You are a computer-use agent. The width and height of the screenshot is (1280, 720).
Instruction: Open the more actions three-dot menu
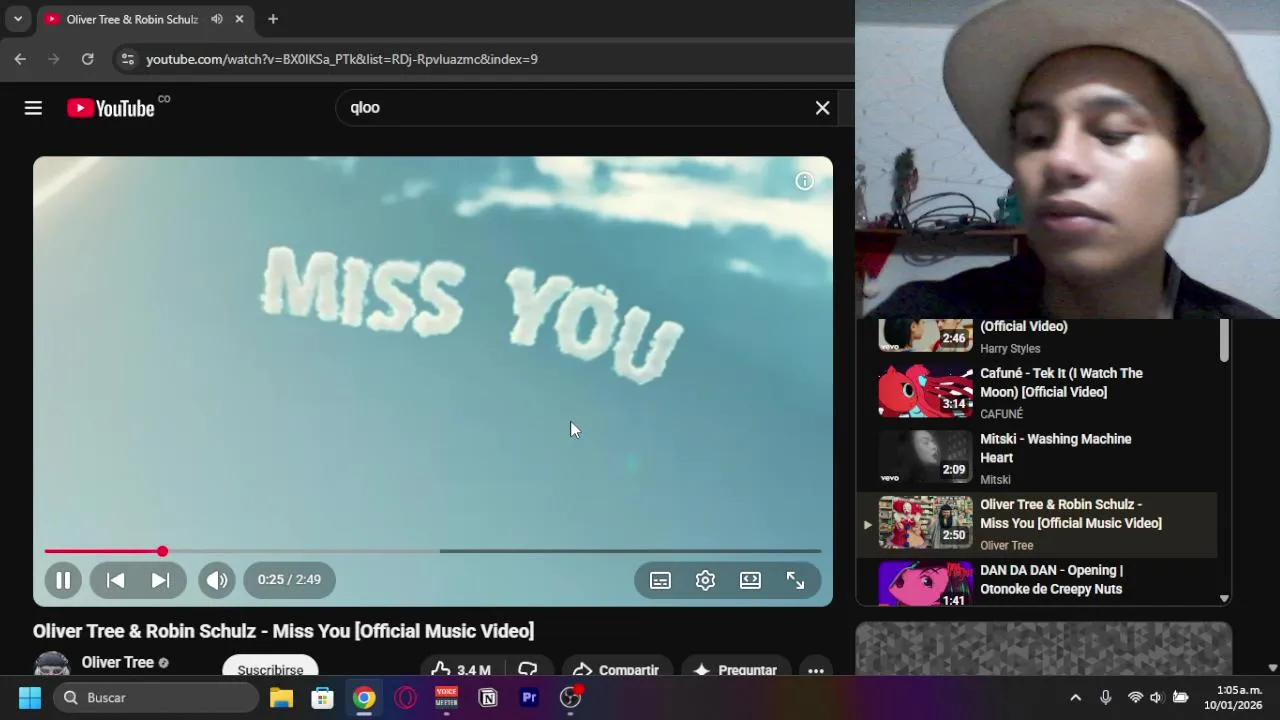[816, 669]
